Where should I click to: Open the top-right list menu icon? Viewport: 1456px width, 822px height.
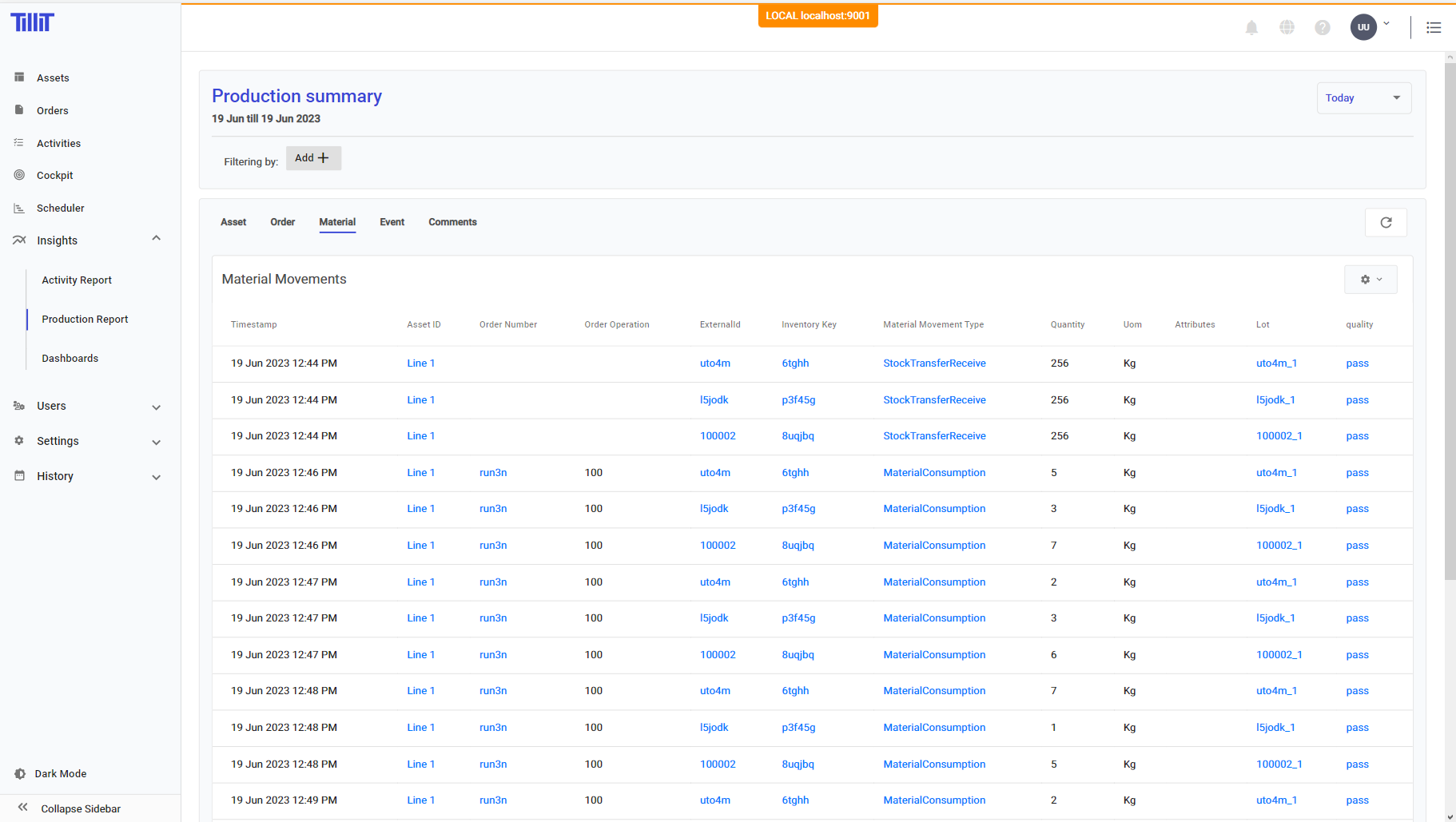click(x=1434, y=28)
